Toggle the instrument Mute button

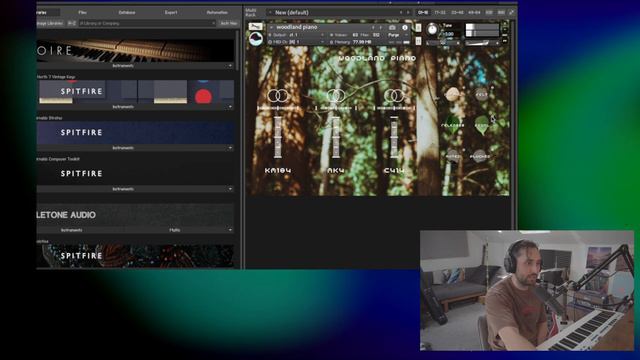point(418,41)
